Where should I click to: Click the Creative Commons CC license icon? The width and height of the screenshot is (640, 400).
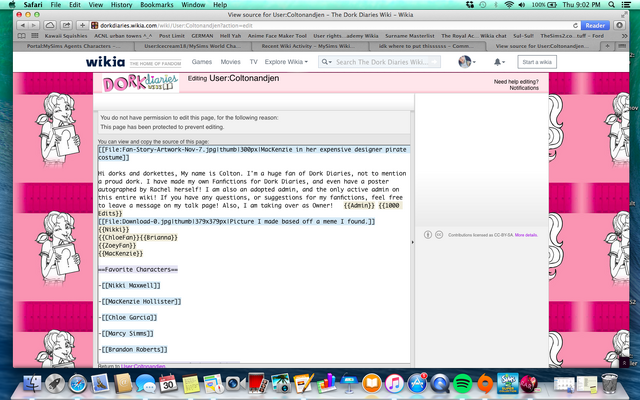(439, 235)
